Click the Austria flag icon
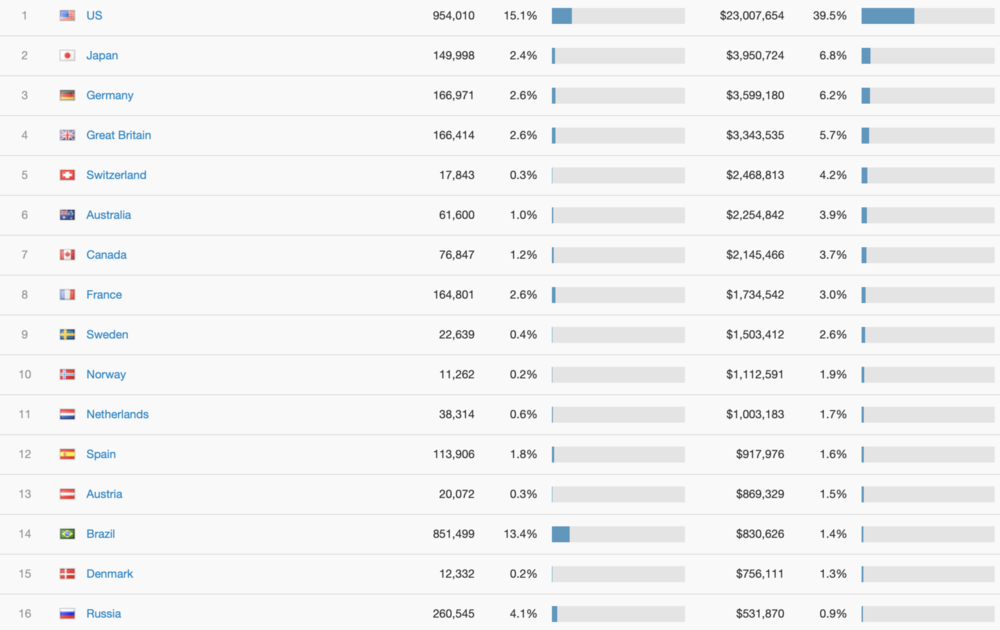 (x=67, y=494)
